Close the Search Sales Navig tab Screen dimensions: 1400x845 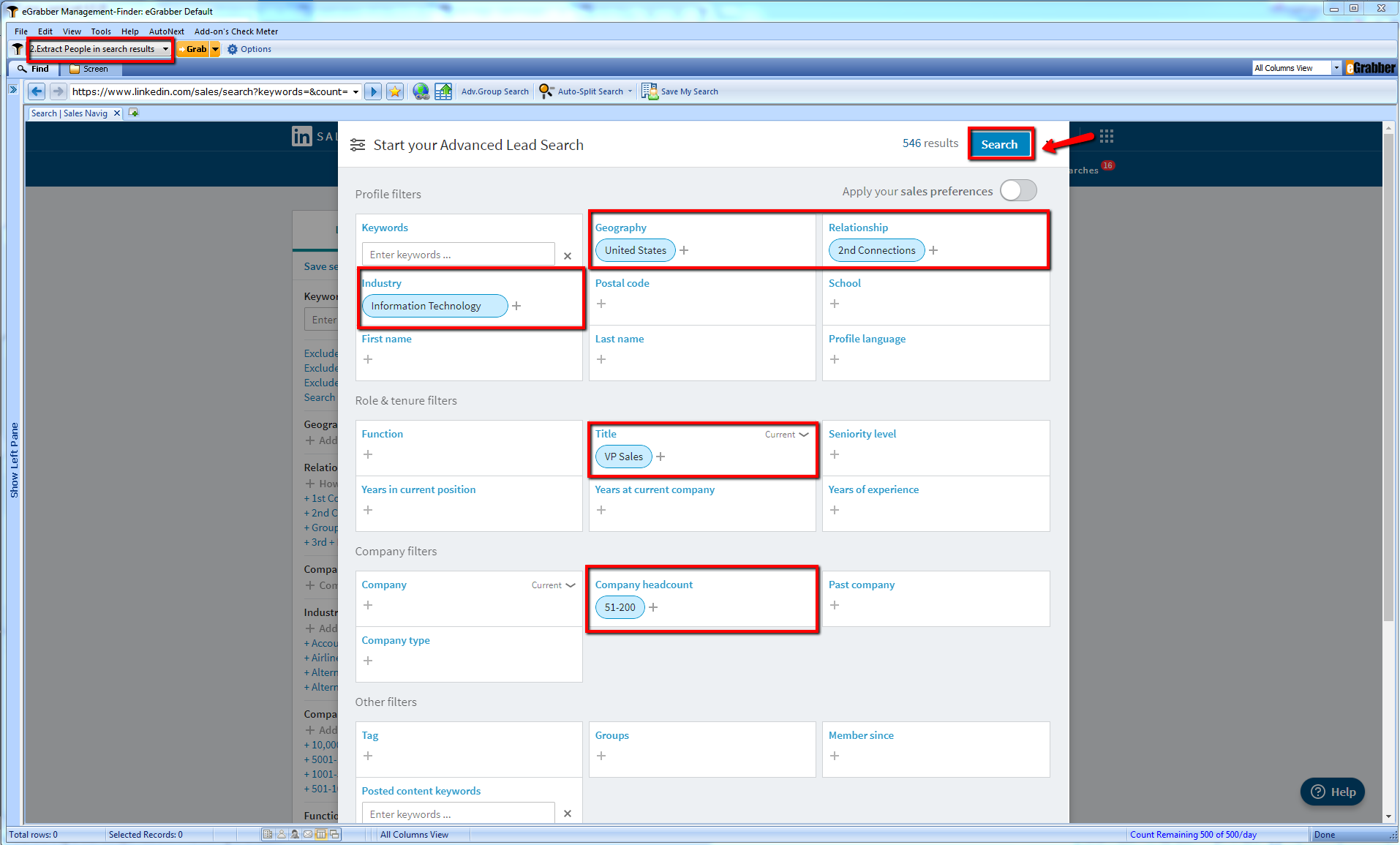pyautogui.click(x=116, y=113)
